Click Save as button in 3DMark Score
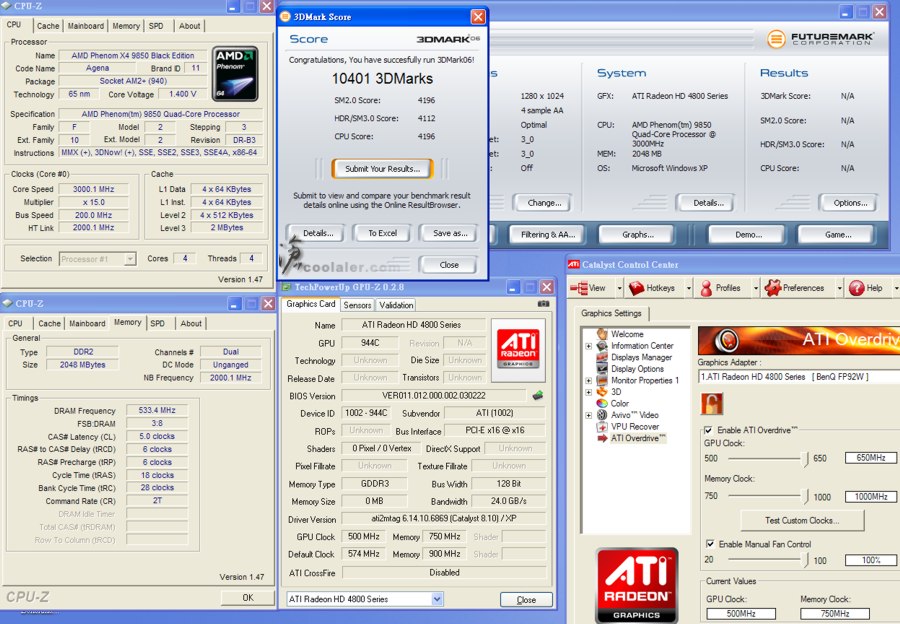This screenshot has height=624, width=900. click(450, 233)
